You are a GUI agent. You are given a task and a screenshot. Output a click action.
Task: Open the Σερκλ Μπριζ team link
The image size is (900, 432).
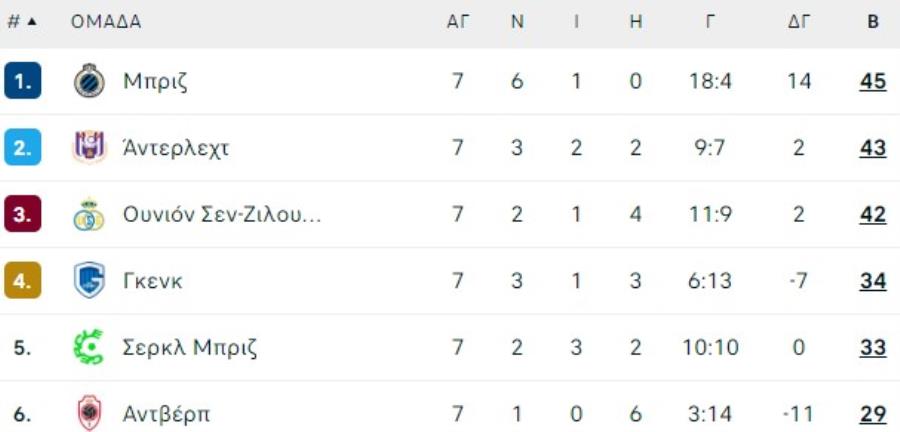[190, 347]
